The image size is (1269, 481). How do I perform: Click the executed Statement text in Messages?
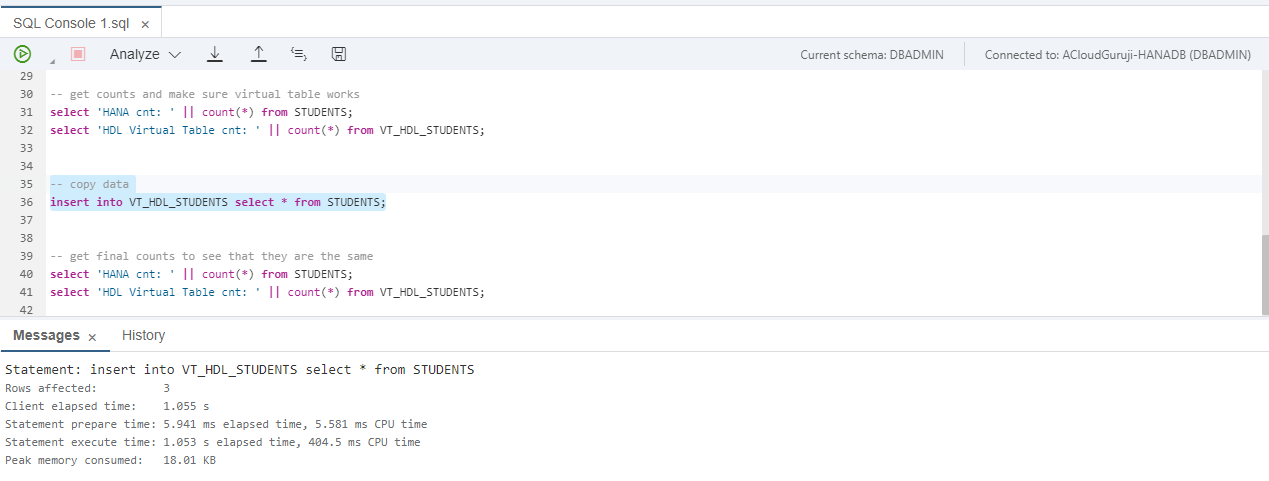[239, 369]
